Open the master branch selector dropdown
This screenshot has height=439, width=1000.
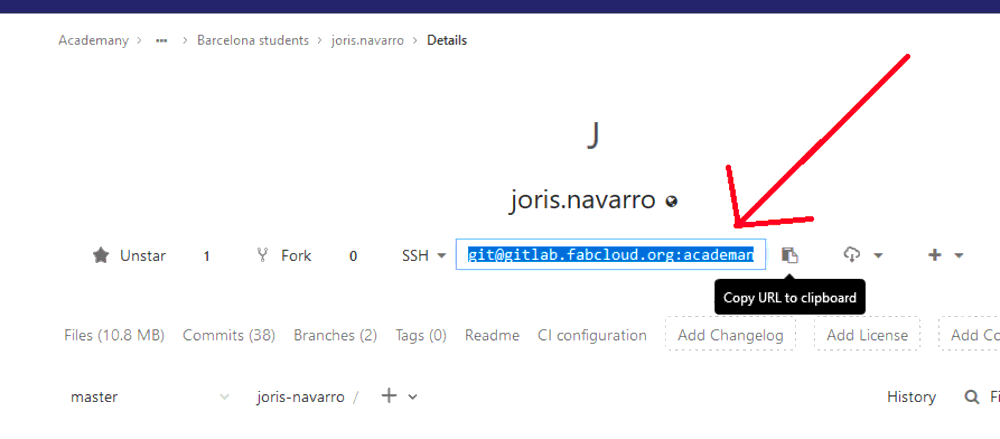pos(150,397)
